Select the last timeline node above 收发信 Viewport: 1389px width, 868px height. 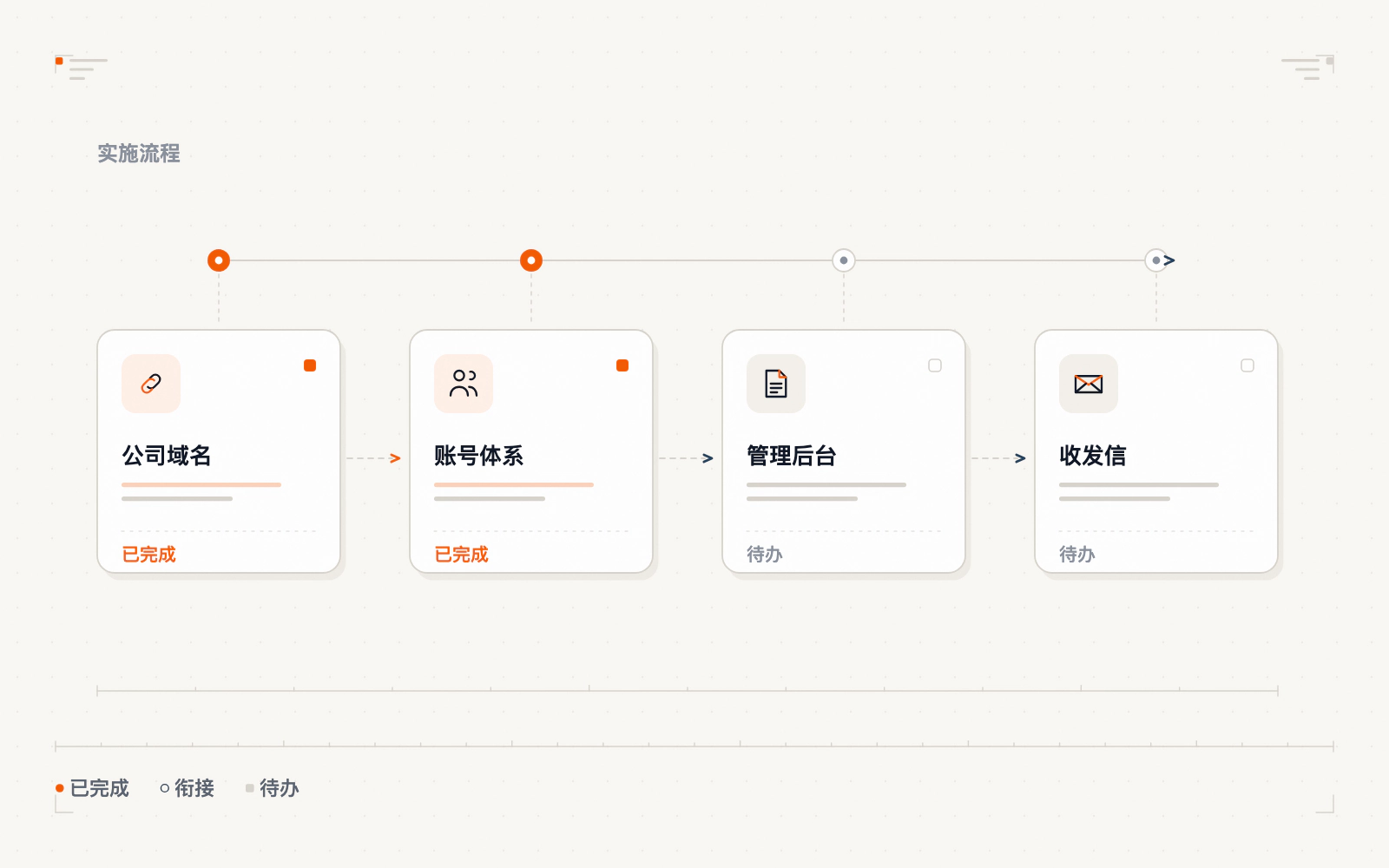pos(1156,260)
